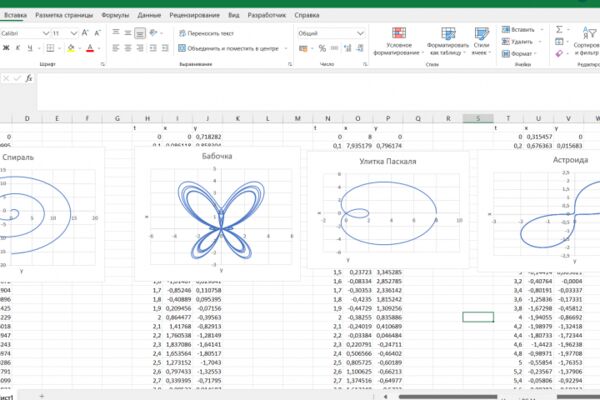Apply red font color A
Viewport: 600px width, 400px height.
(90, 48)
